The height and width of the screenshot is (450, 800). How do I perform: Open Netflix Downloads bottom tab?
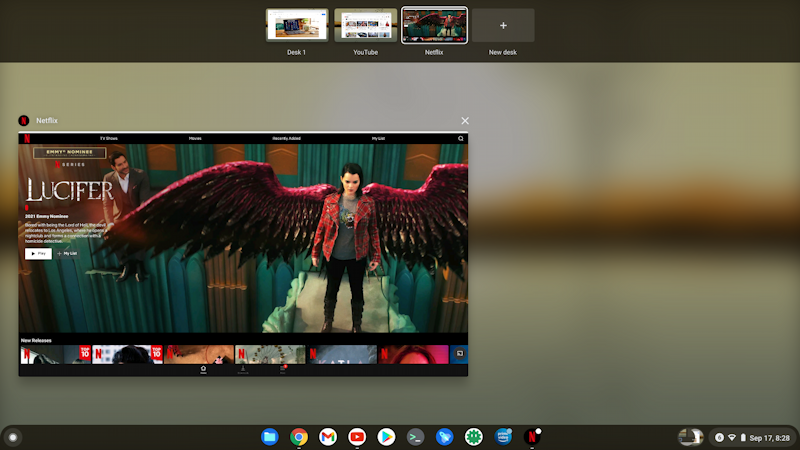pyautogui.click(x=243, y=370)
